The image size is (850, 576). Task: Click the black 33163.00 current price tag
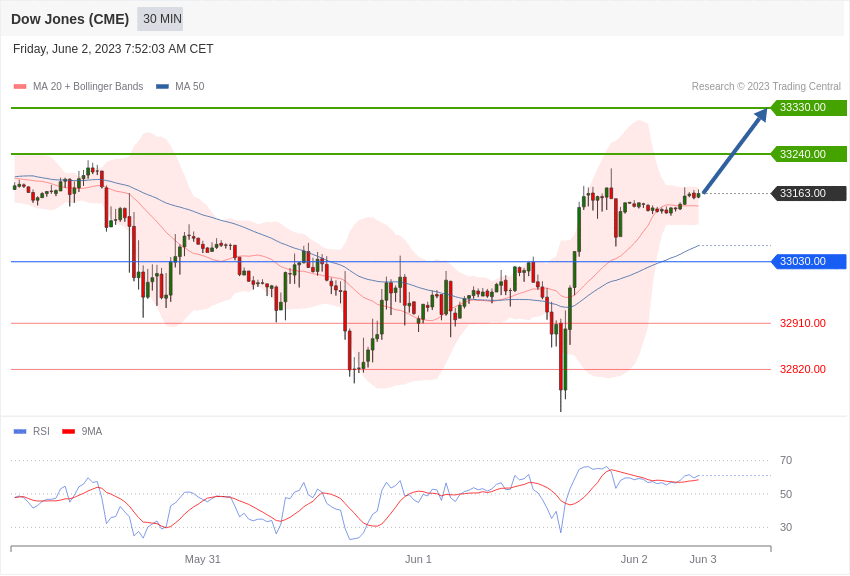tap(808, 193)
